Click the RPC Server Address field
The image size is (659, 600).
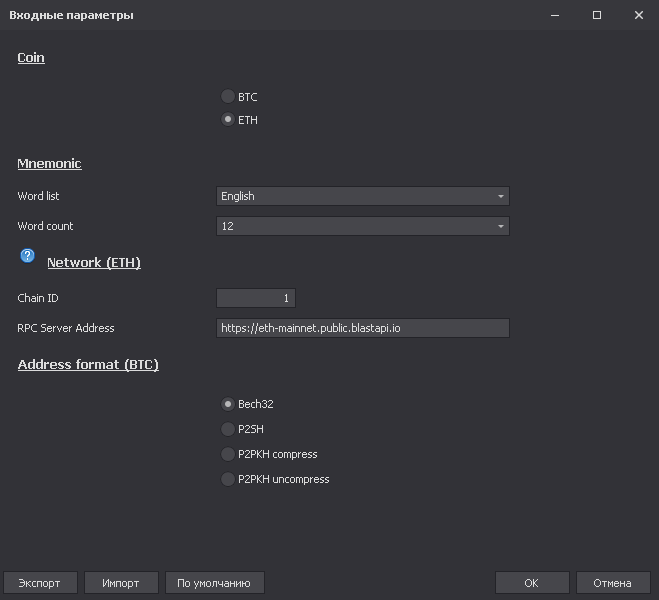363,328
